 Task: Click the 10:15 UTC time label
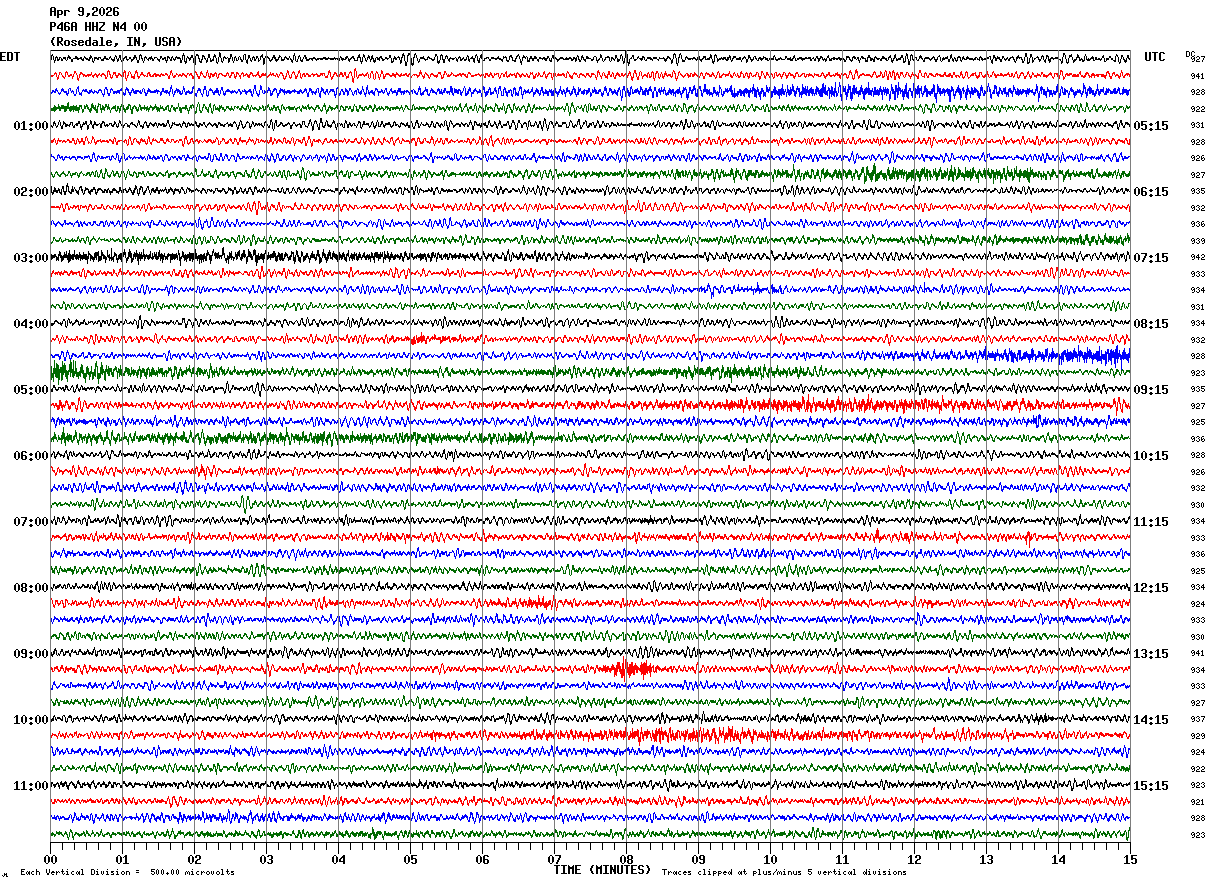1151,456
